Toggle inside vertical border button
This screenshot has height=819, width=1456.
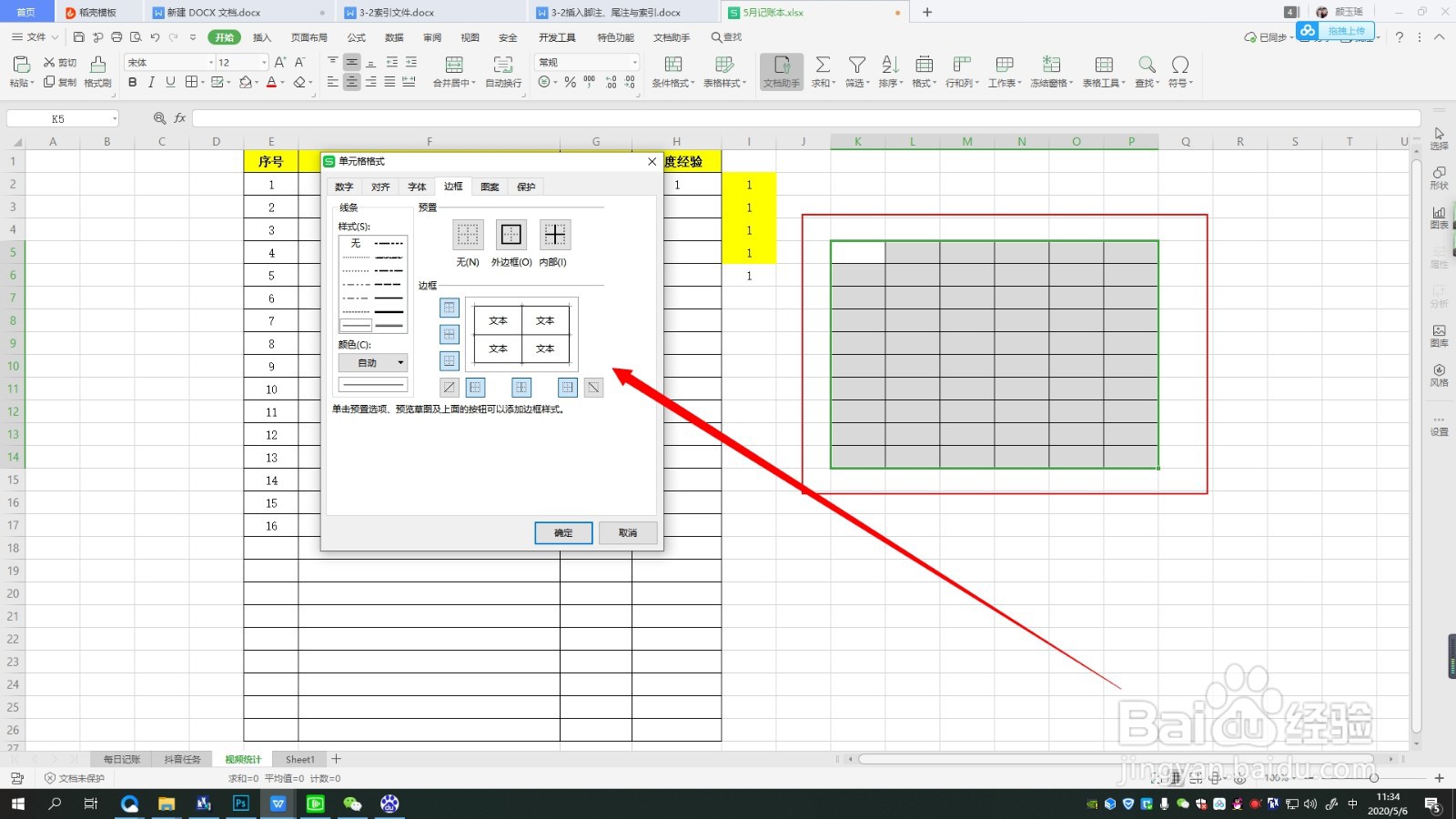click(521, 388)
